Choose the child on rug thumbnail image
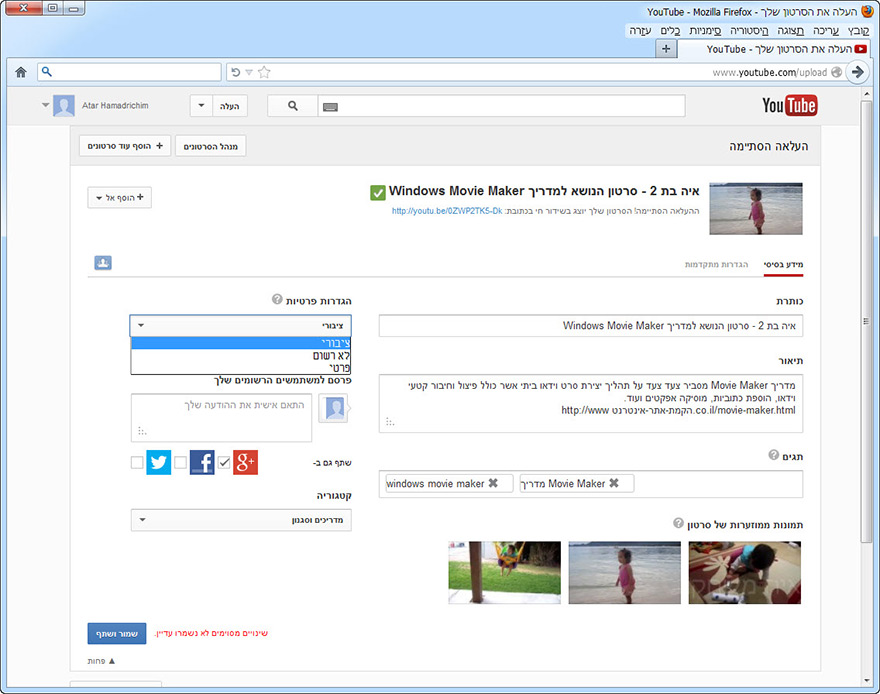880x694 pixels. 745,572
